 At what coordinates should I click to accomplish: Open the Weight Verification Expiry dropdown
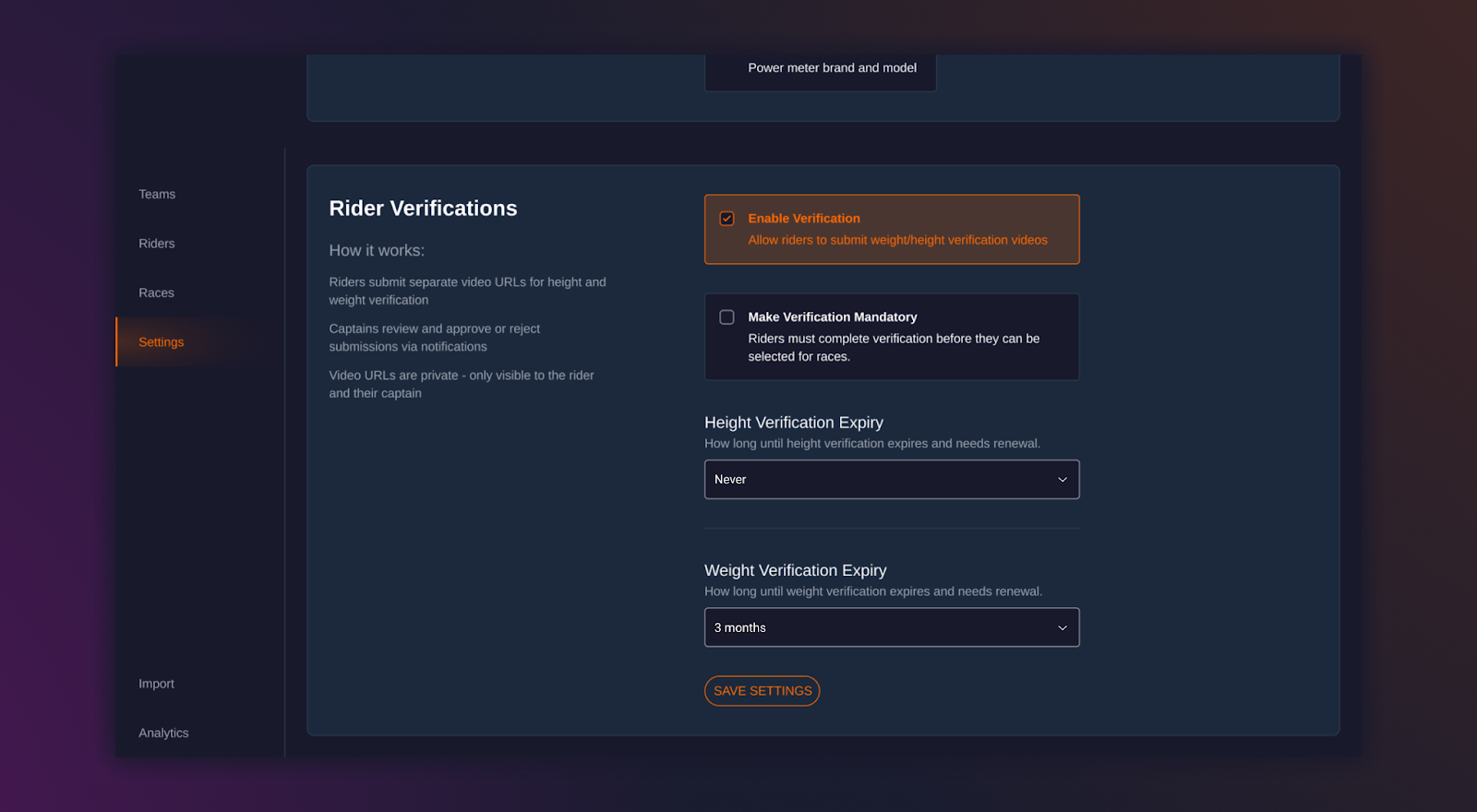point(891,627)
